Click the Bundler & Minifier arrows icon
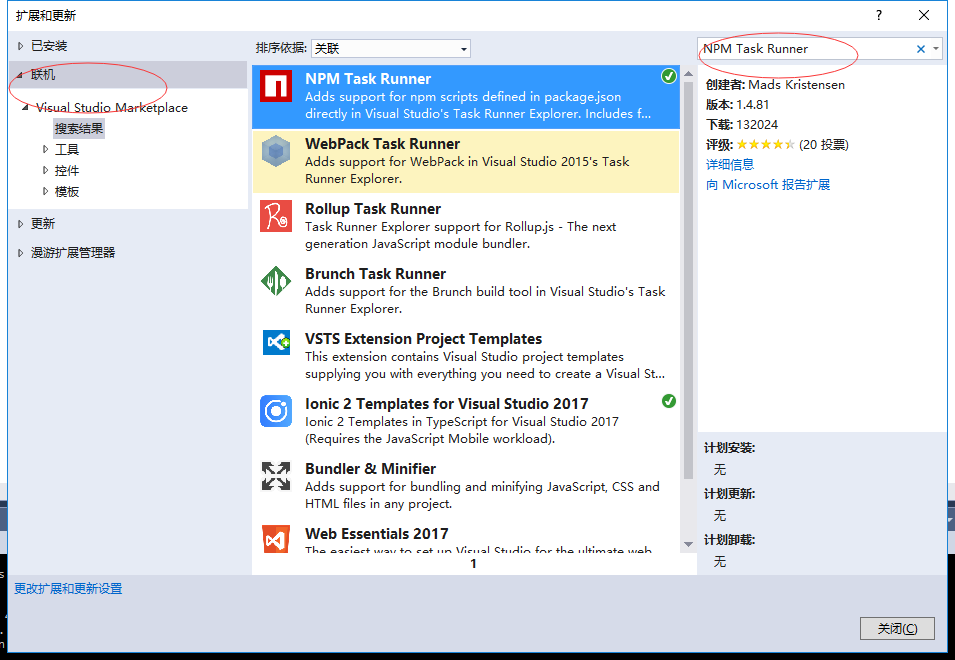The width and height of the screenshot is (955, 660). (276, 476)
